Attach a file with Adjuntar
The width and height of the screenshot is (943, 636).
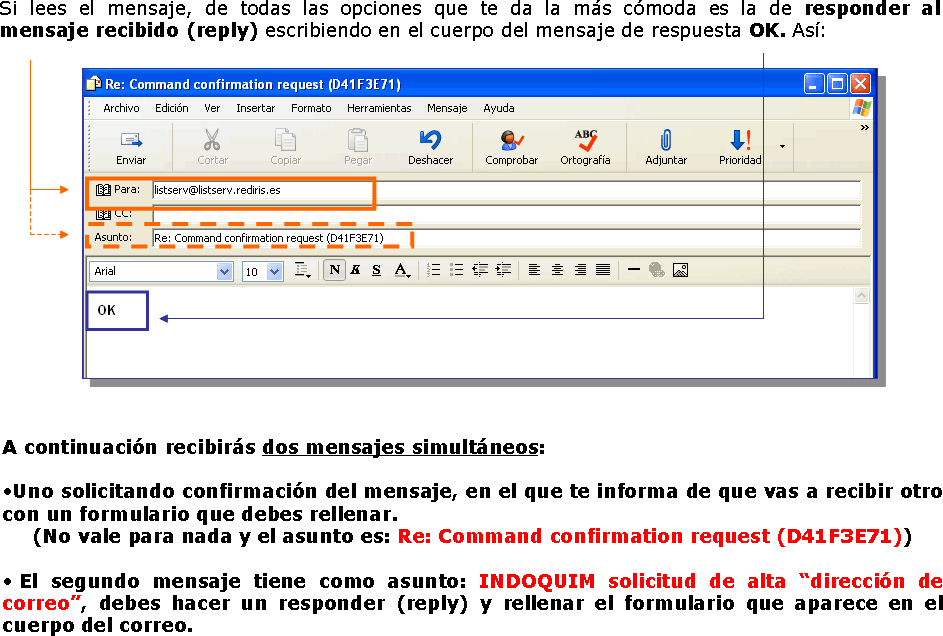[x=666, y=147]
